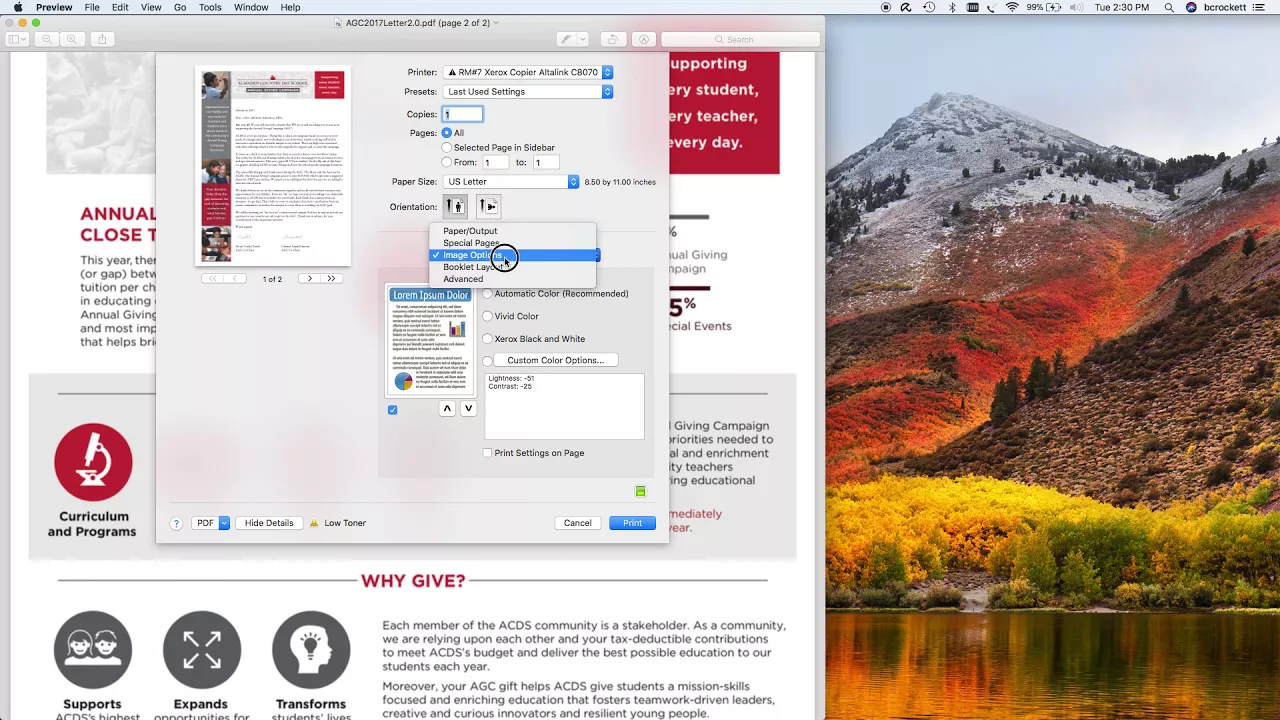Open the highlight color dropdown arrow
This screenshot has width=1280, height=720.
[583, 39]
